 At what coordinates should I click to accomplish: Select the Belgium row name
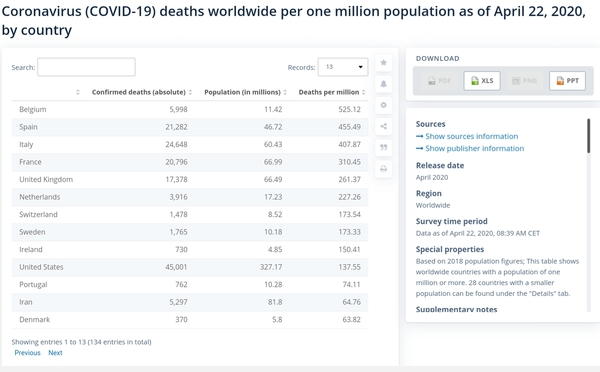(x=33, y=109)
